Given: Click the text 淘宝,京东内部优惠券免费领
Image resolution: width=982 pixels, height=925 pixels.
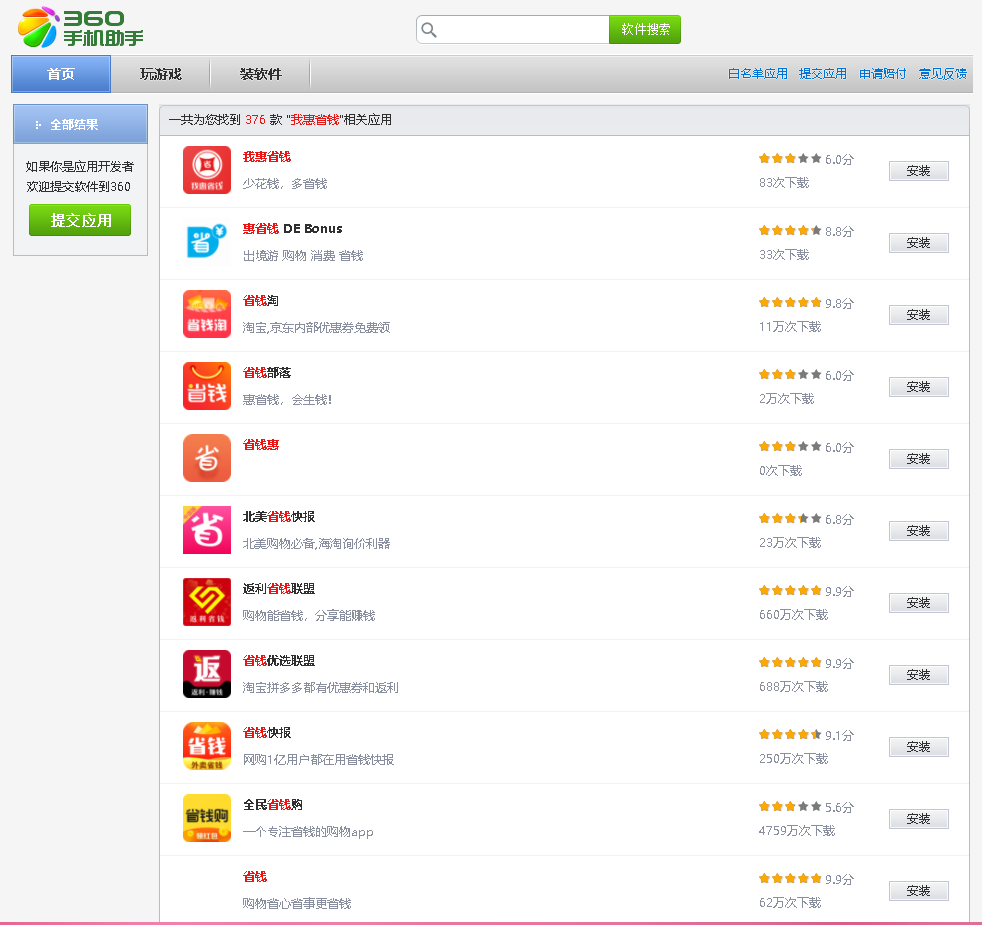Looking at the screenshot, I should pos(316,328).
